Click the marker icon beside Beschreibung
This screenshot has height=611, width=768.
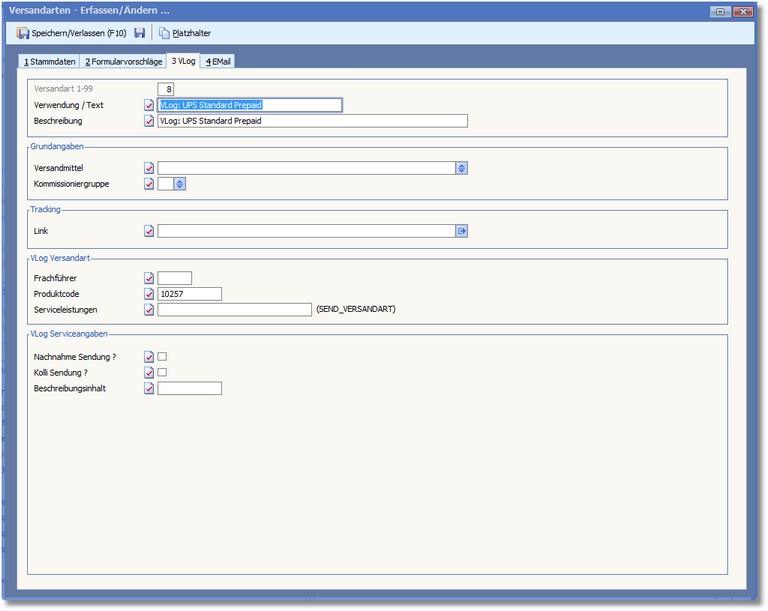149,121
